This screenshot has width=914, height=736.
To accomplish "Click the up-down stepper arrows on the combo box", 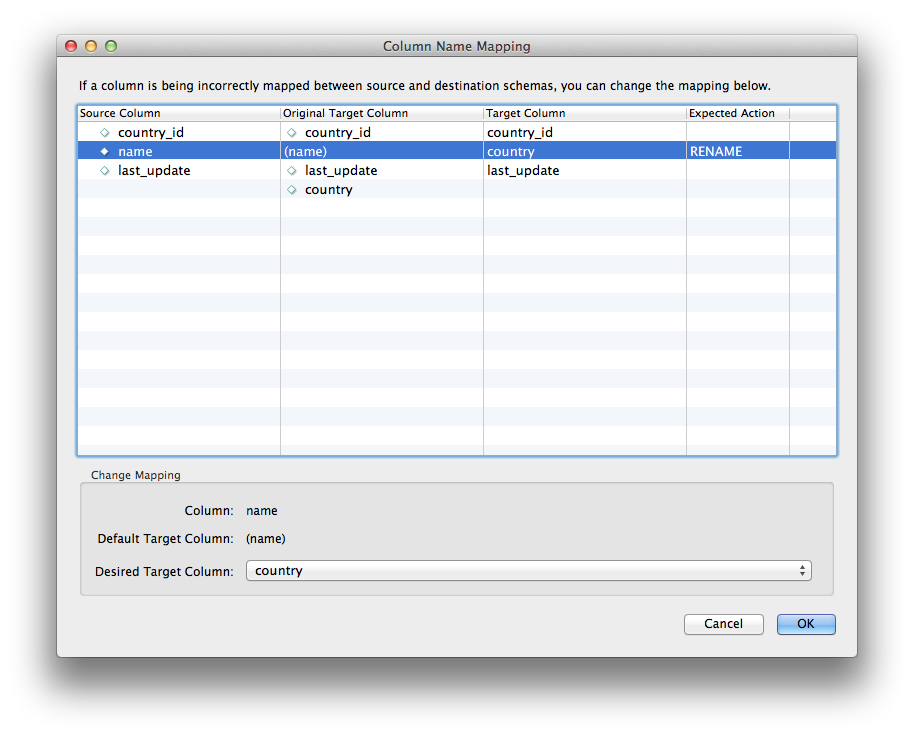I will [x=803, y=570].
